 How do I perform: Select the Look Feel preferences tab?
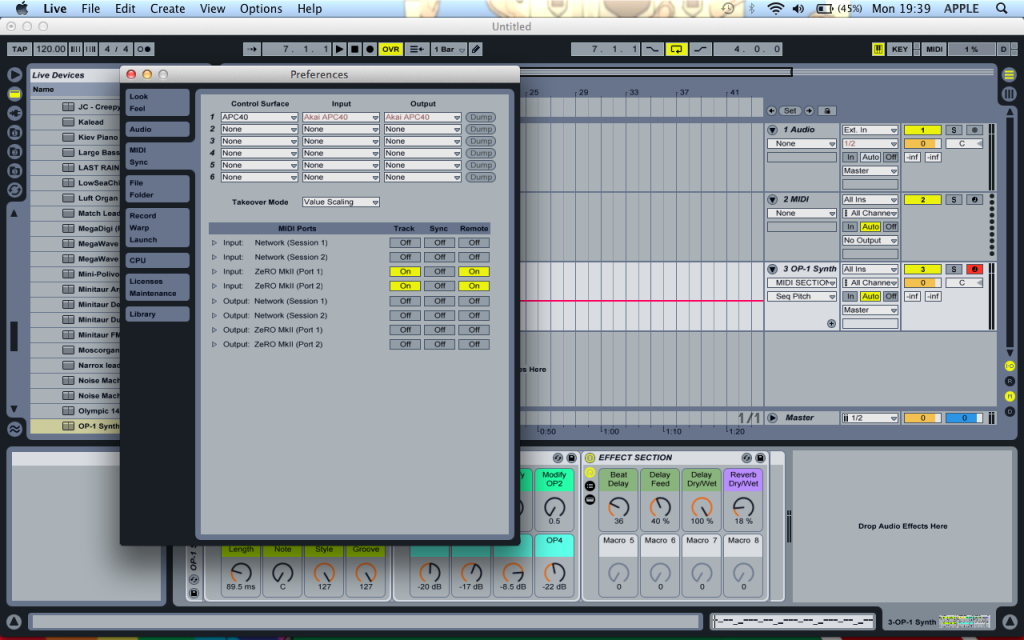pos(157,103)
